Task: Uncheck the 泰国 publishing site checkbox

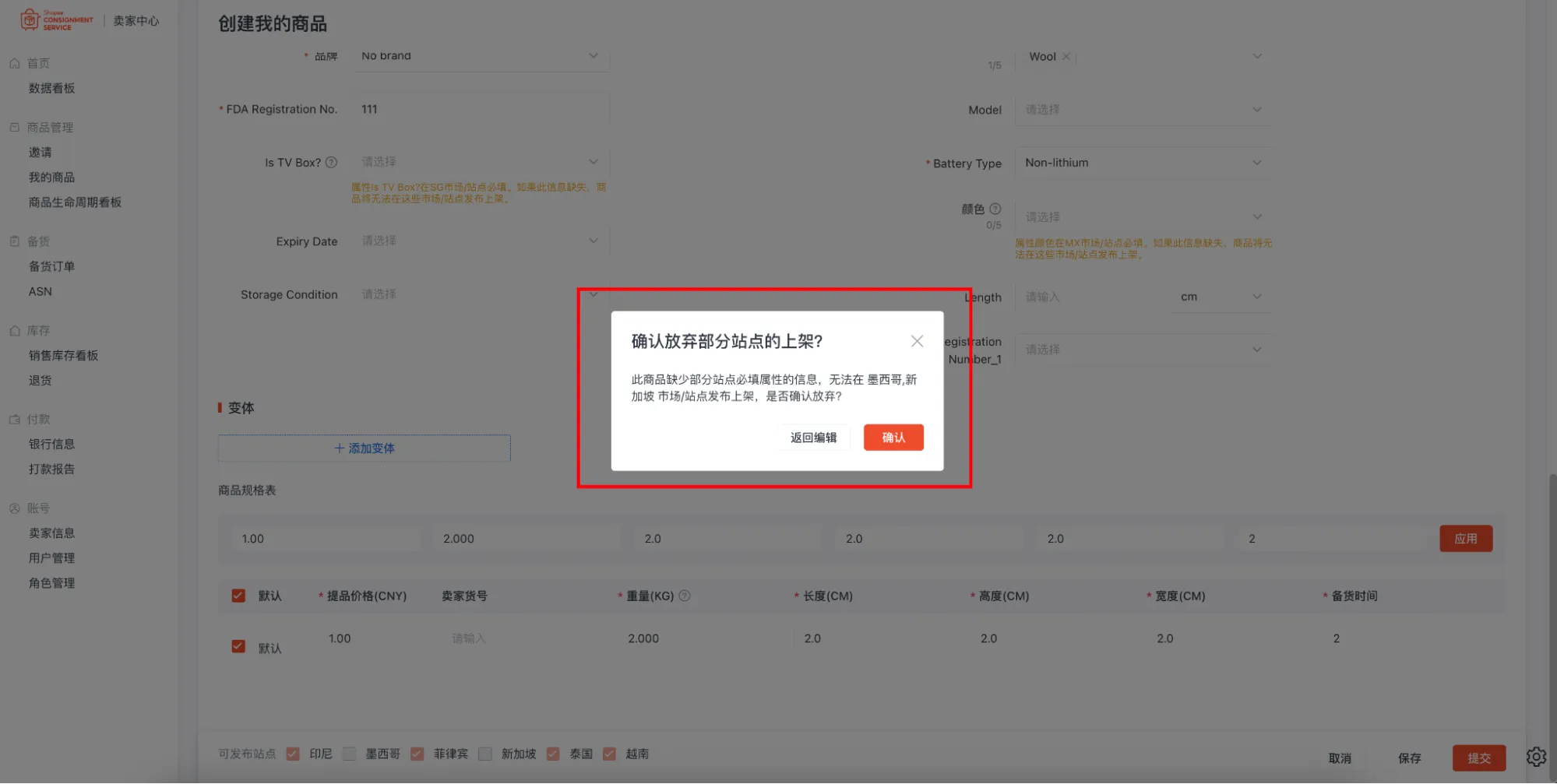Action: point(553,753)
